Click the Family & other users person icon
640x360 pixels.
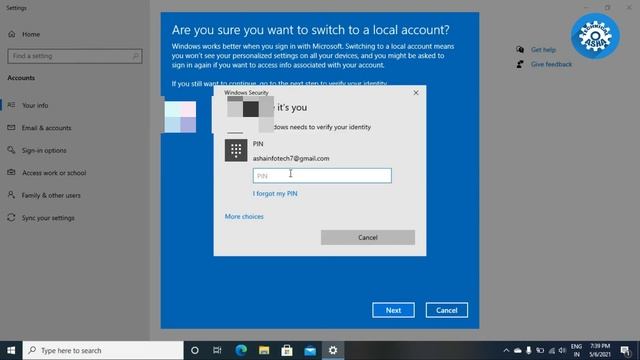[x=11, y=195]
